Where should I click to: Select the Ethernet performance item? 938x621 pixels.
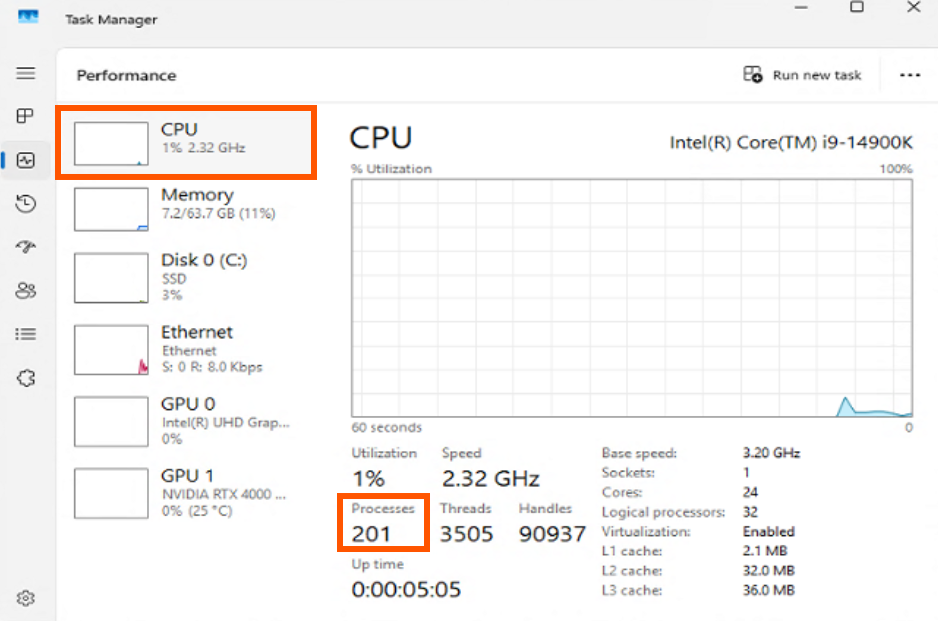(x=186, y=349)
